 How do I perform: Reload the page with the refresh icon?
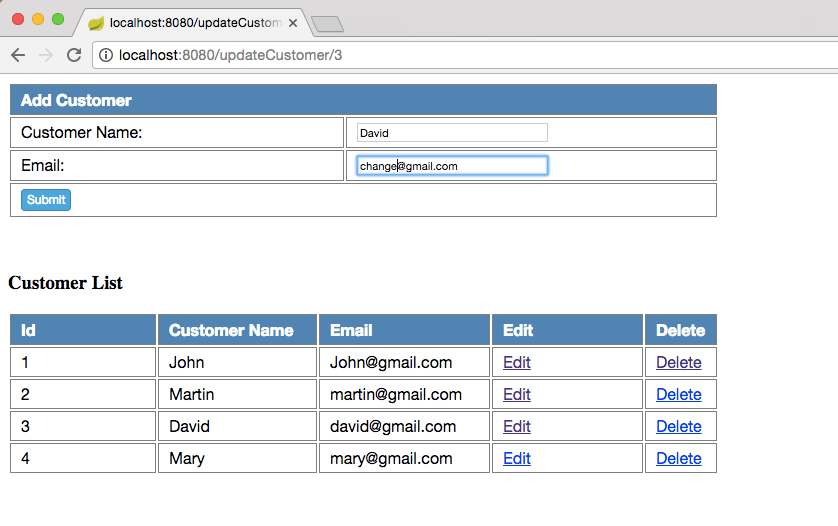(x=74, y=55)
